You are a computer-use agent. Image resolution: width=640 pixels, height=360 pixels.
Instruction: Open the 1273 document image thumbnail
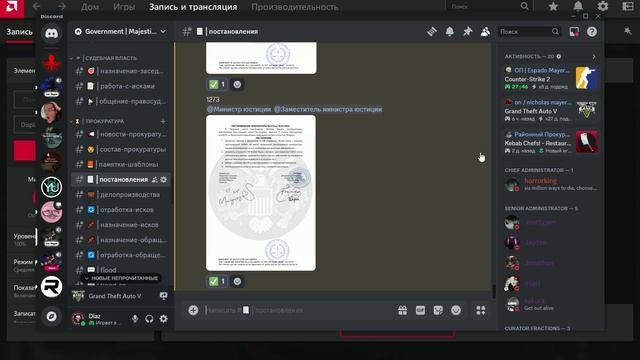pyautogui.click(x=261, y=193)
